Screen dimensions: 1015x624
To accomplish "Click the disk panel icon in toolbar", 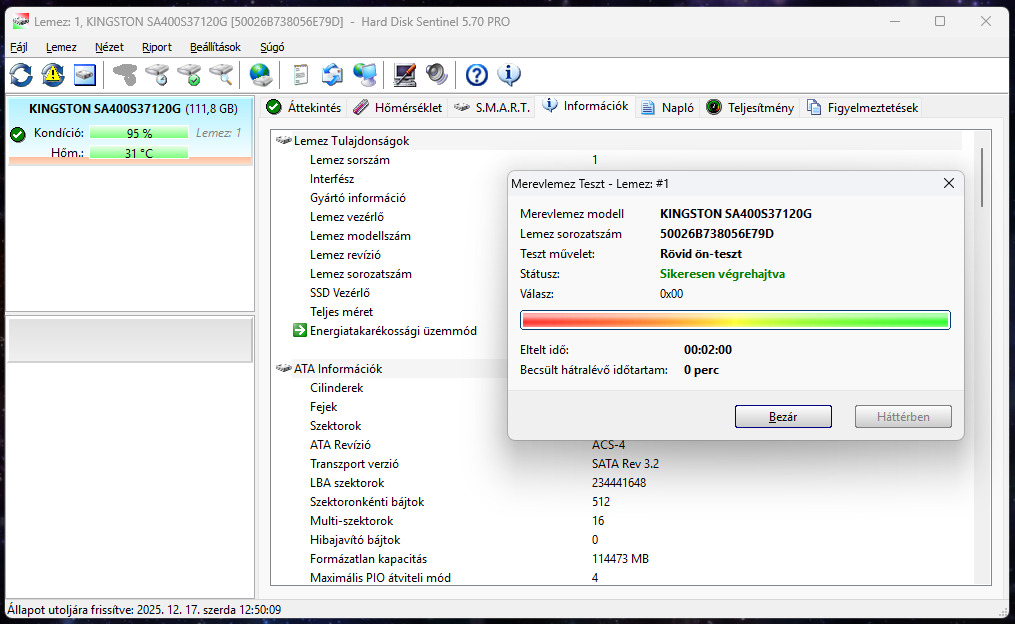I will (x=85, y=75).
